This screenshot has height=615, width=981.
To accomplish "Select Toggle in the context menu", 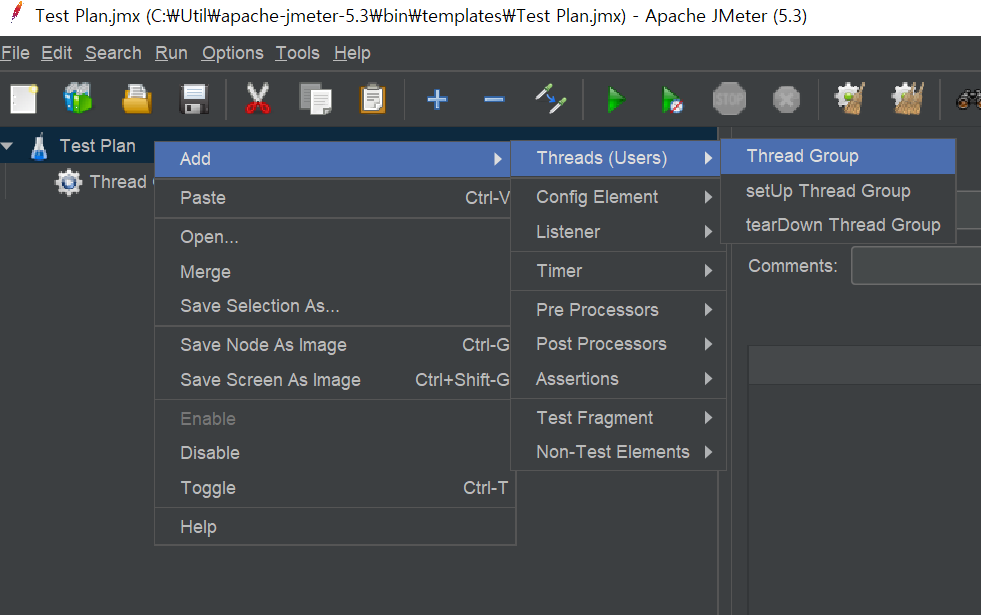I will [335, 488].
